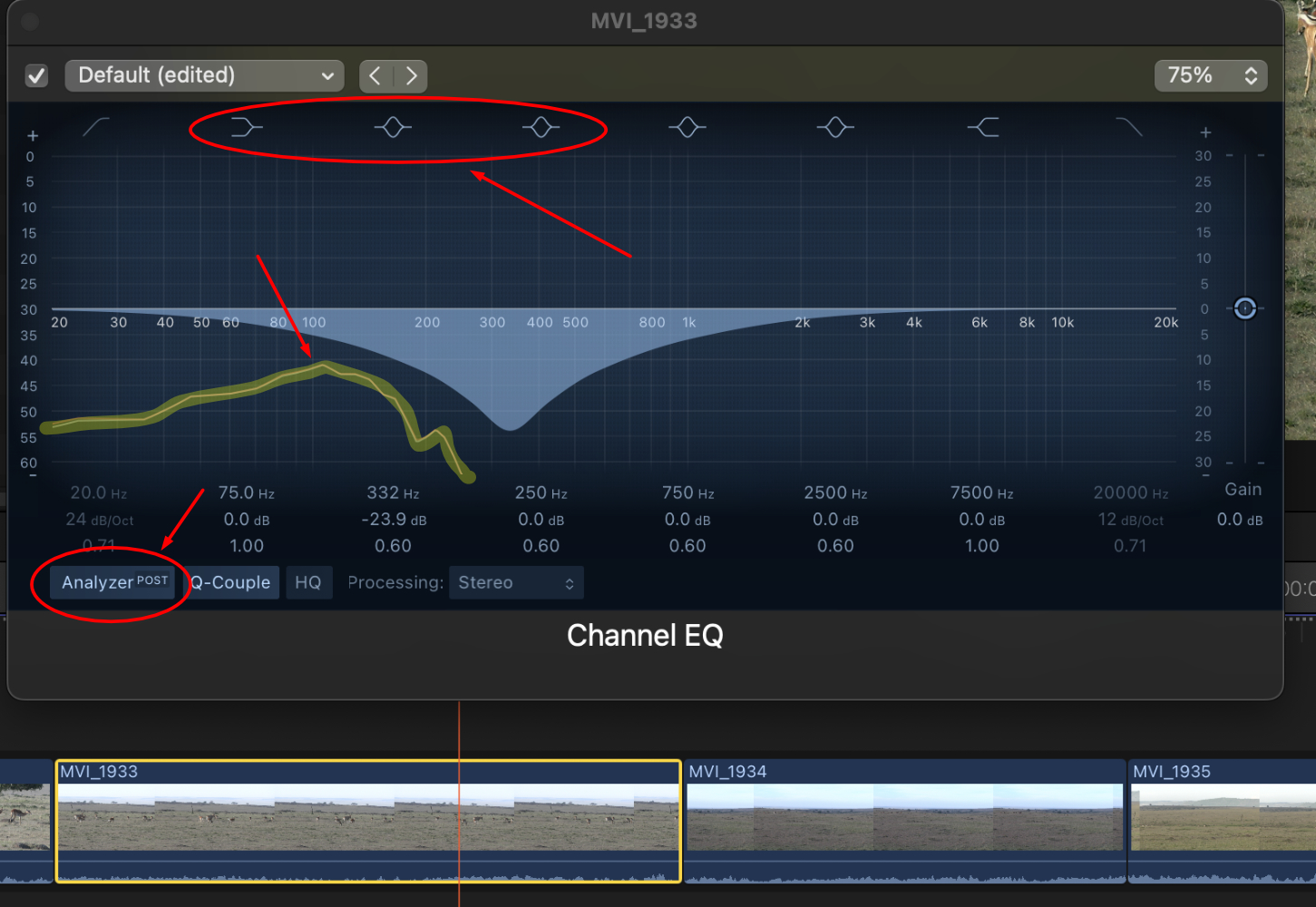This screenshot has width=1316, height=907.
Task: Uncheck the effect enable checkbox
Action: point(36,75)
